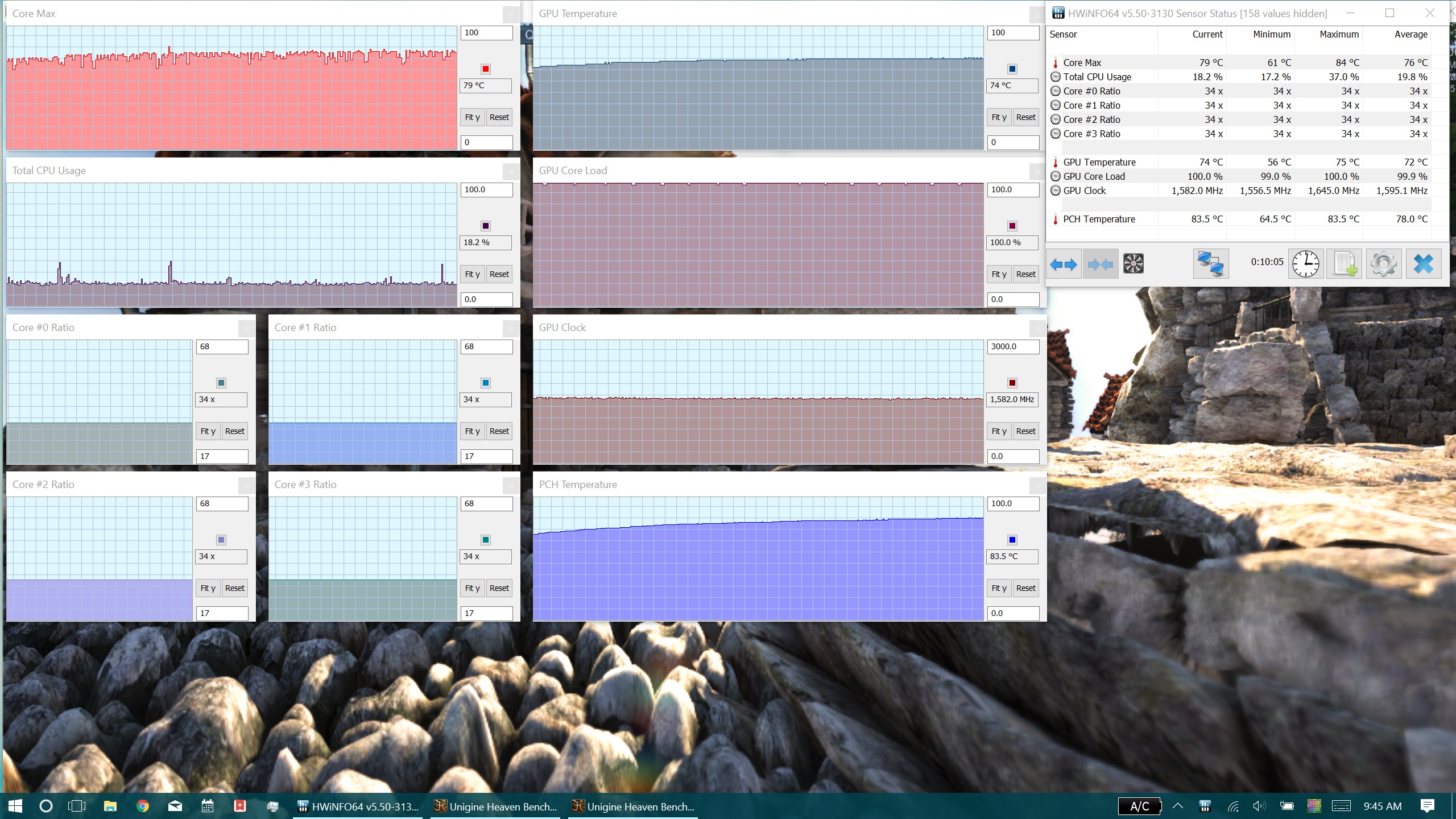Close the GPU Clock graph window
Image resolution: width=1456 pixels, height=819 pixels.
point(1037,328)
